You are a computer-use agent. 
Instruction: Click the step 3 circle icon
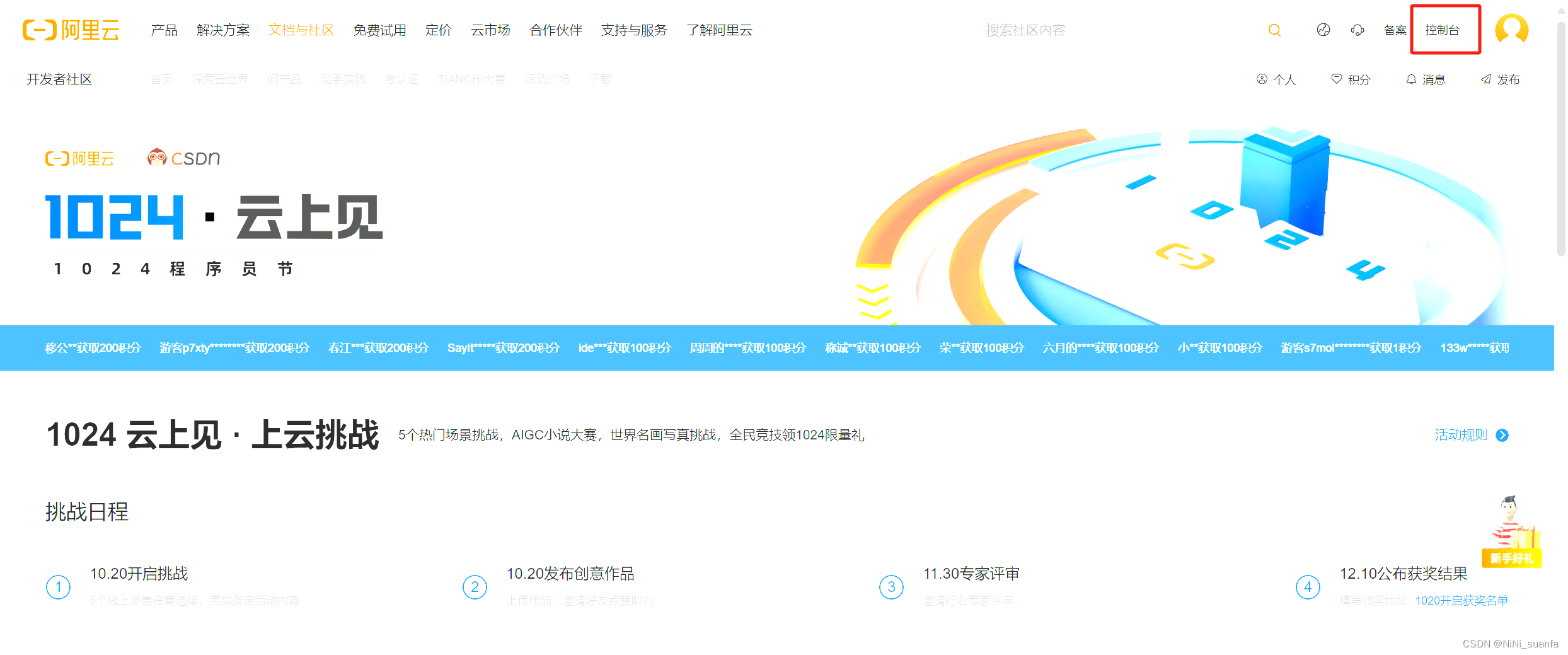891,587
